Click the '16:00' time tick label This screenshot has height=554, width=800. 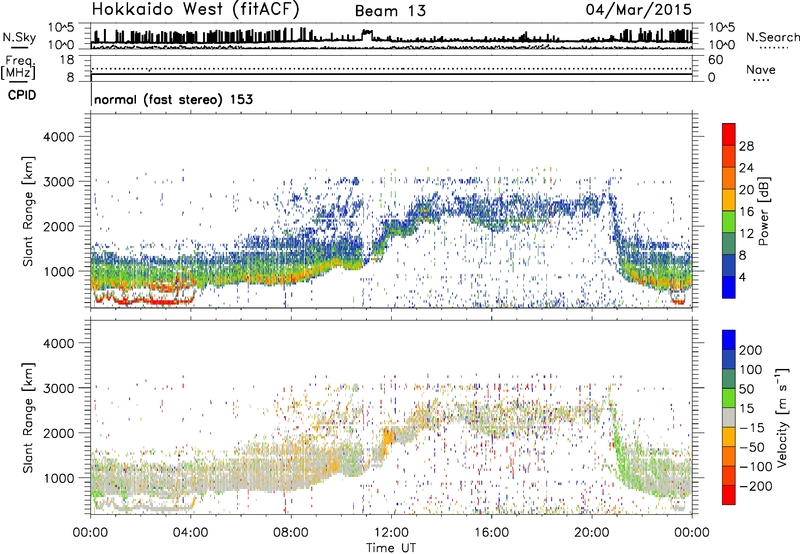tap(491, 533)
